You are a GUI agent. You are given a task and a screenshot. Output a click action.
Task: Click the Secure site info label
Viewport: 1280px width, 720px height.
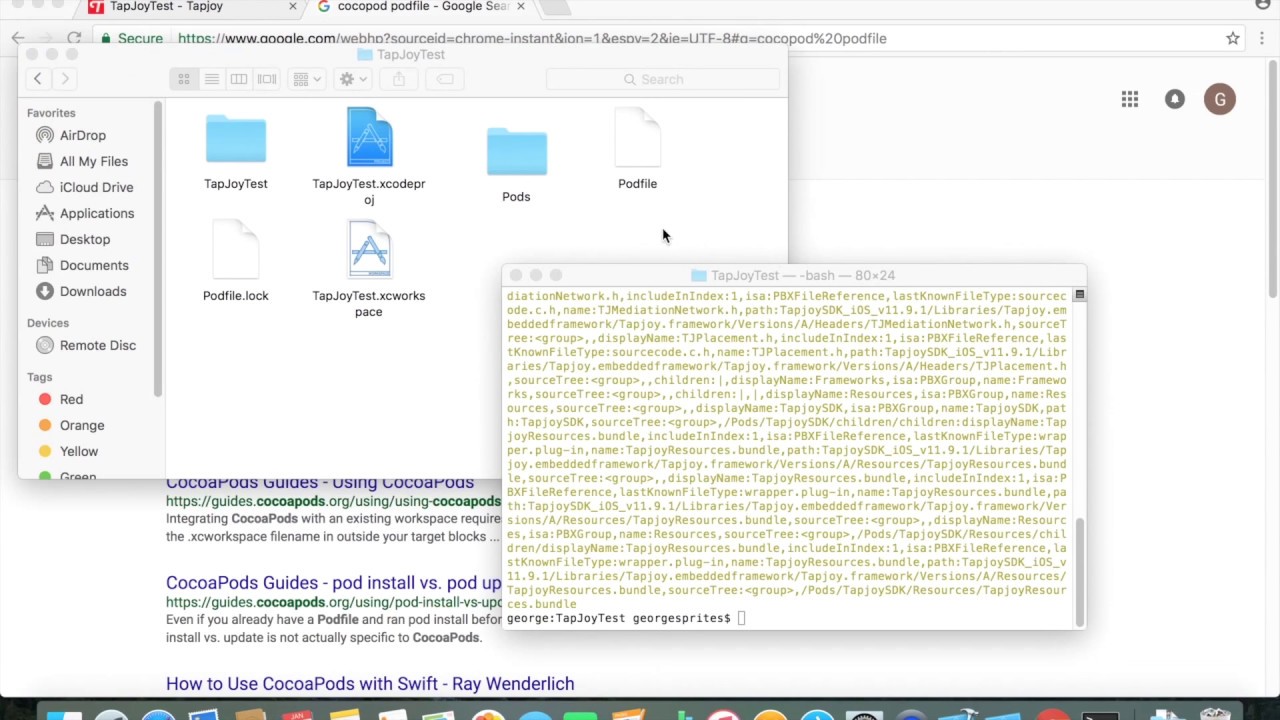[131, 39]
